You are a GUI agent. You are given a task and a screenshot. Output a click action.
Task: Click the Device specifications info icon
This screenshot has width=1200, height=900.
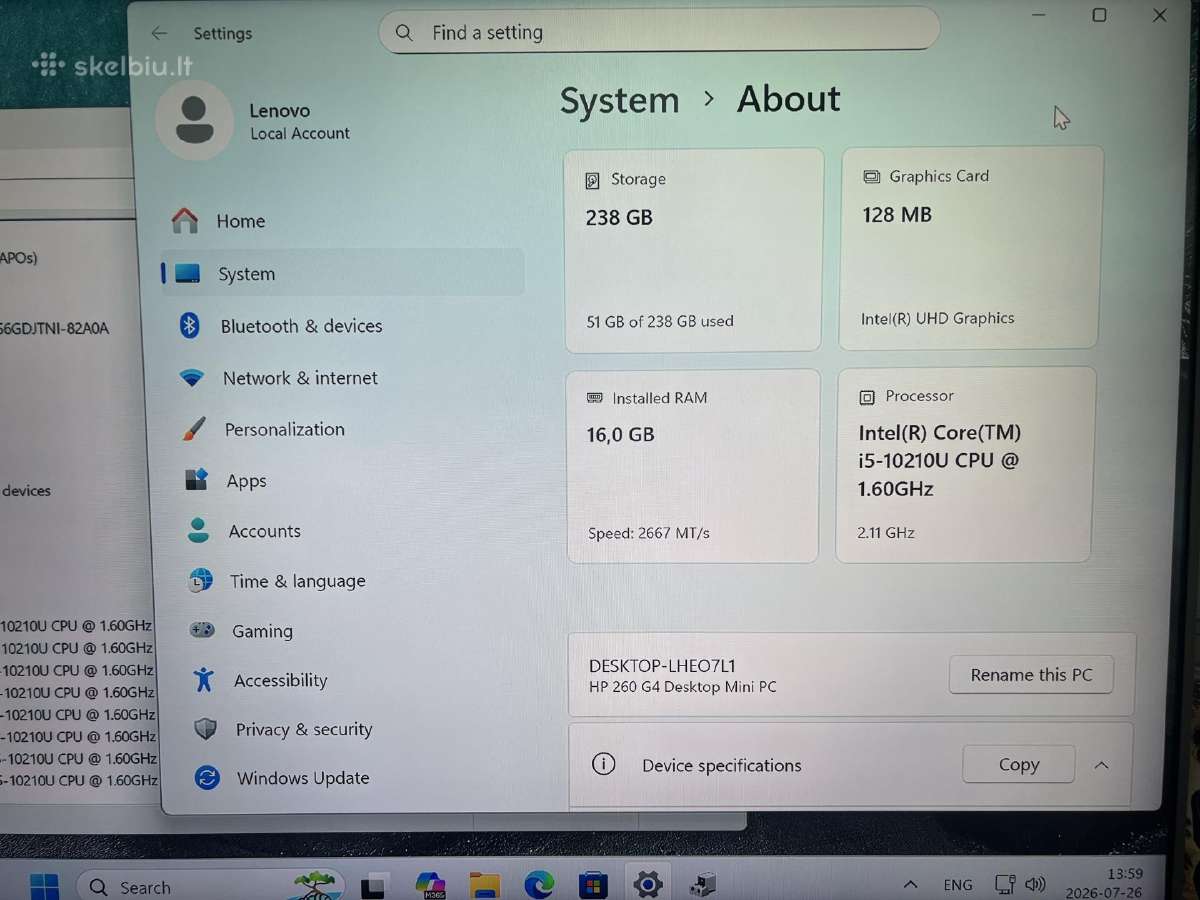[603, 765]
